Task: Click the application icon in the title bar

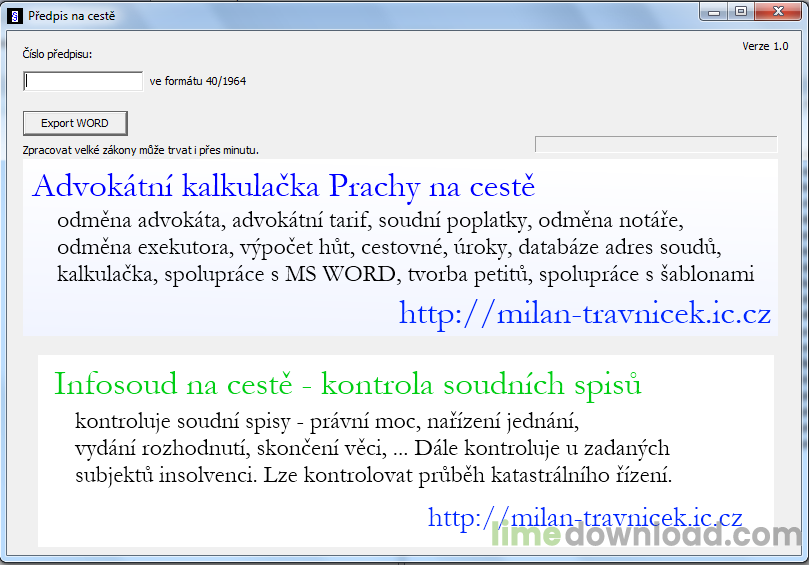Action: click(x=13, y=13)
